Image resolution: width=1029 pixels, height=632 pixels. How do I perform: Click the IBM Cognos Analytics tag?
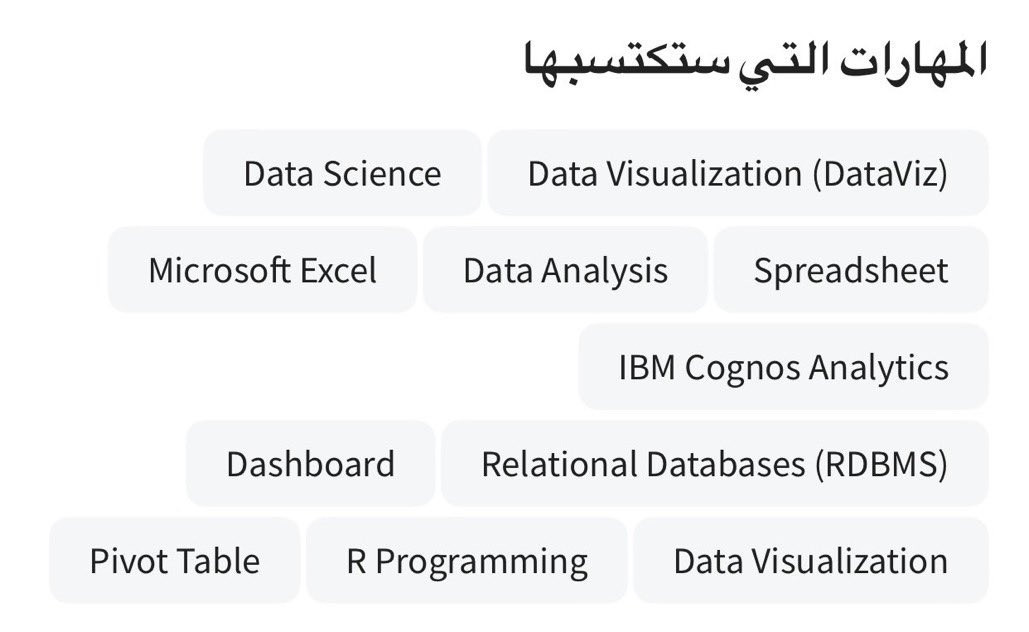(783, 366)
